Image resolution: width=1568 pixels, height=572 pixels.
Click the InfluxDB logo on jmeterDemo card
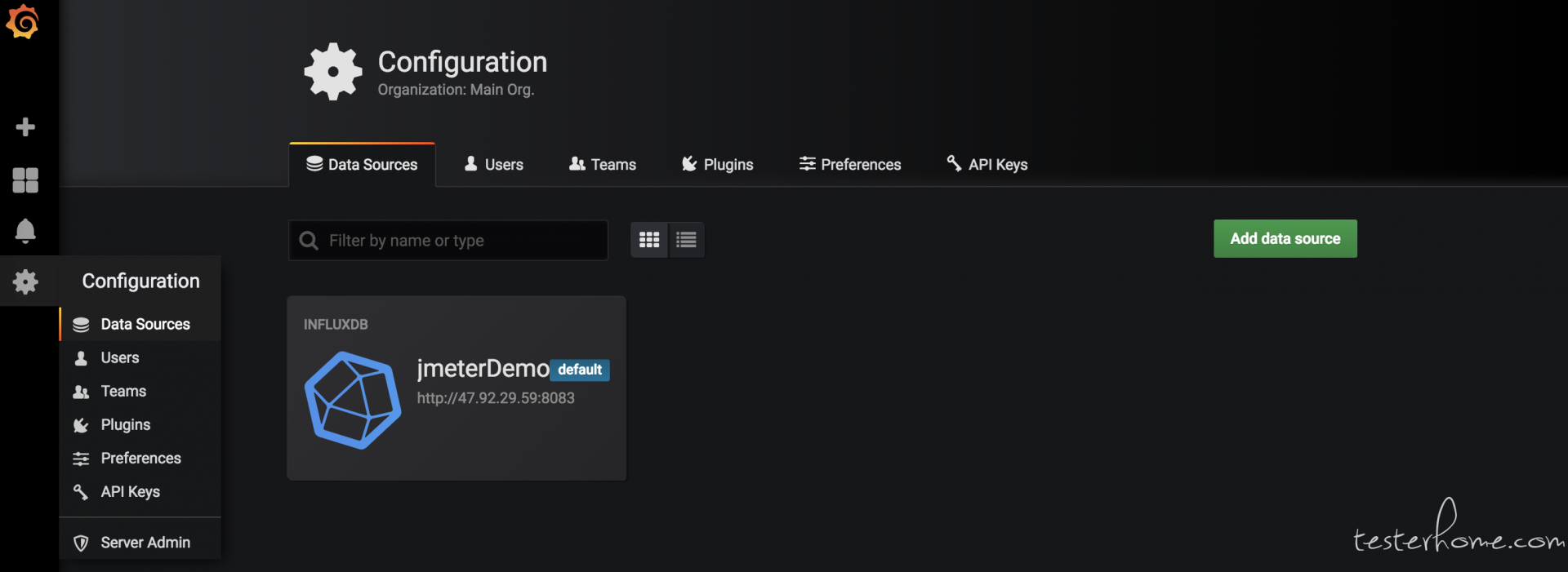(x=353, y=400)
